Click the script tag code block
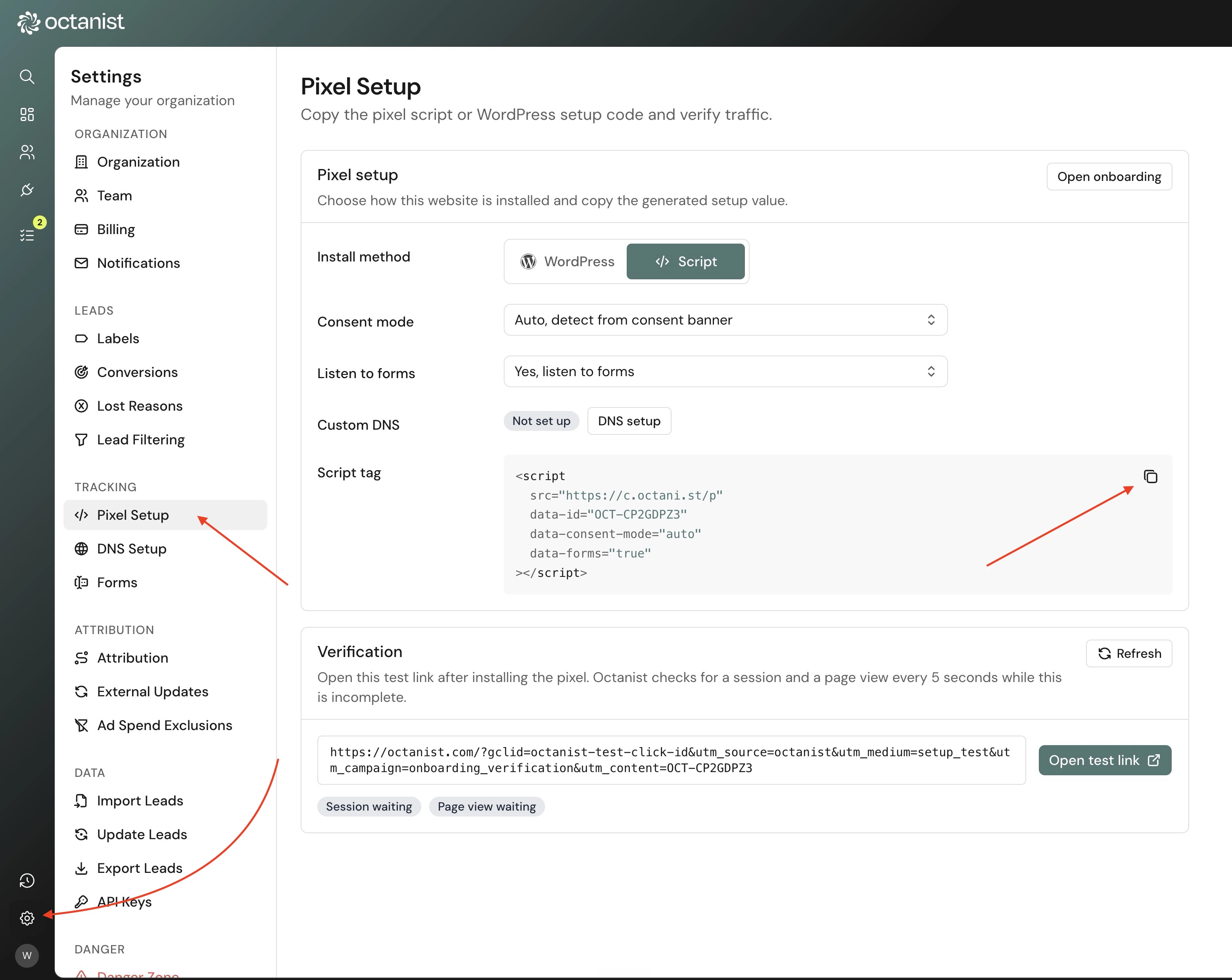The height and width of the screenshot is (980, 1232). (x=838, y=524)
